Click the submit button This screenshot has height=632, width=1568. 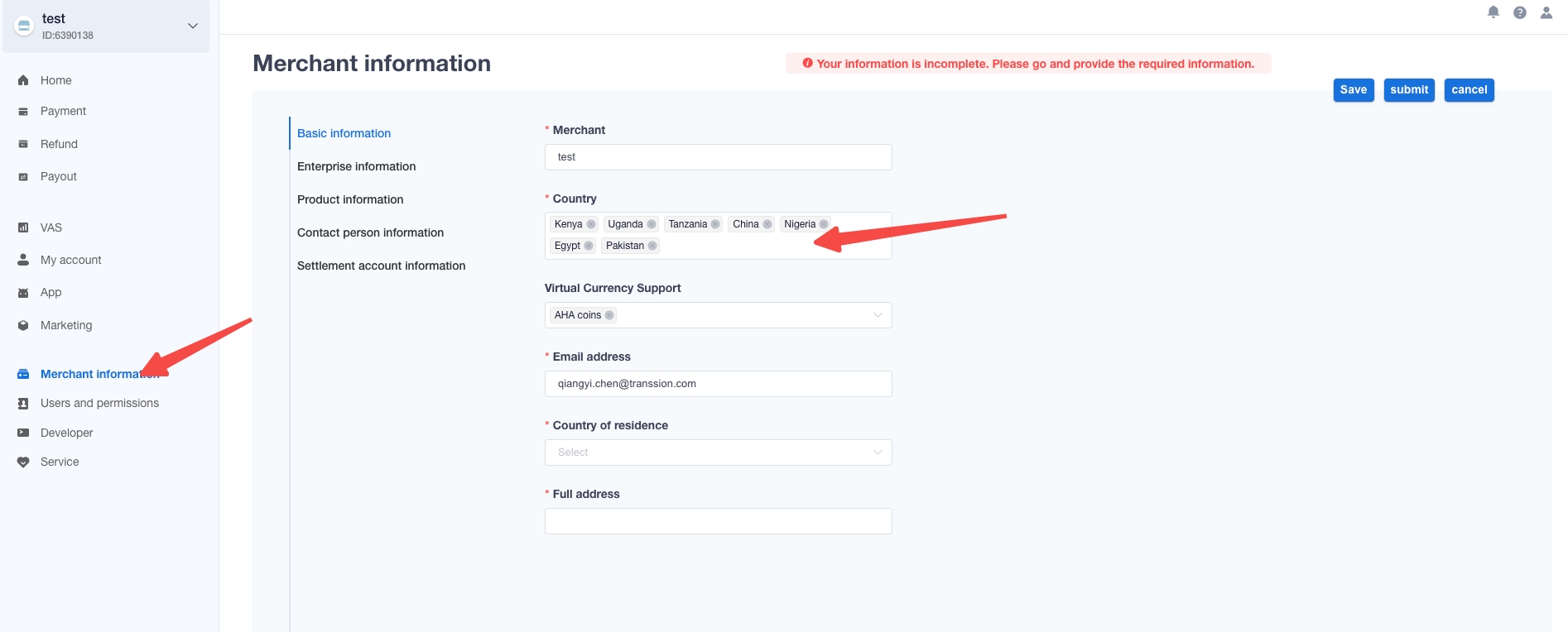pos(1409,90)
